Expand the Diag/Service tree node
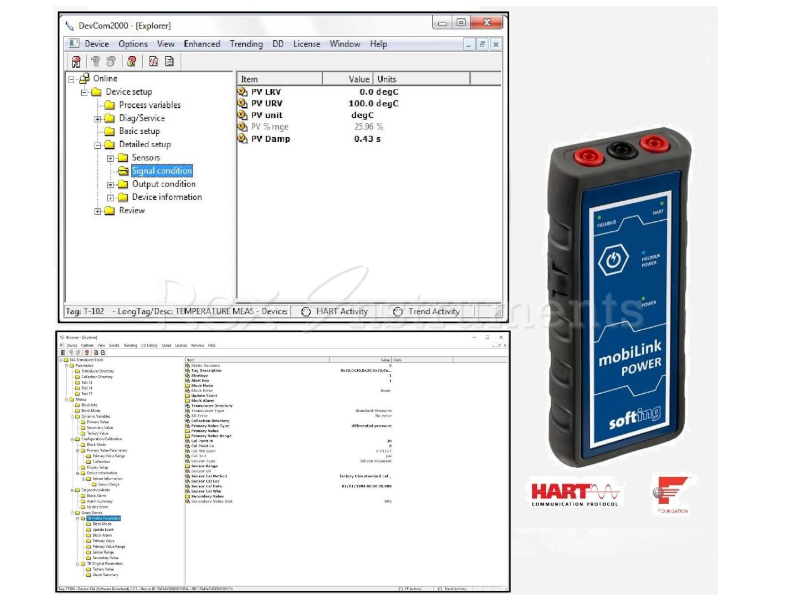 pos(97,119)
